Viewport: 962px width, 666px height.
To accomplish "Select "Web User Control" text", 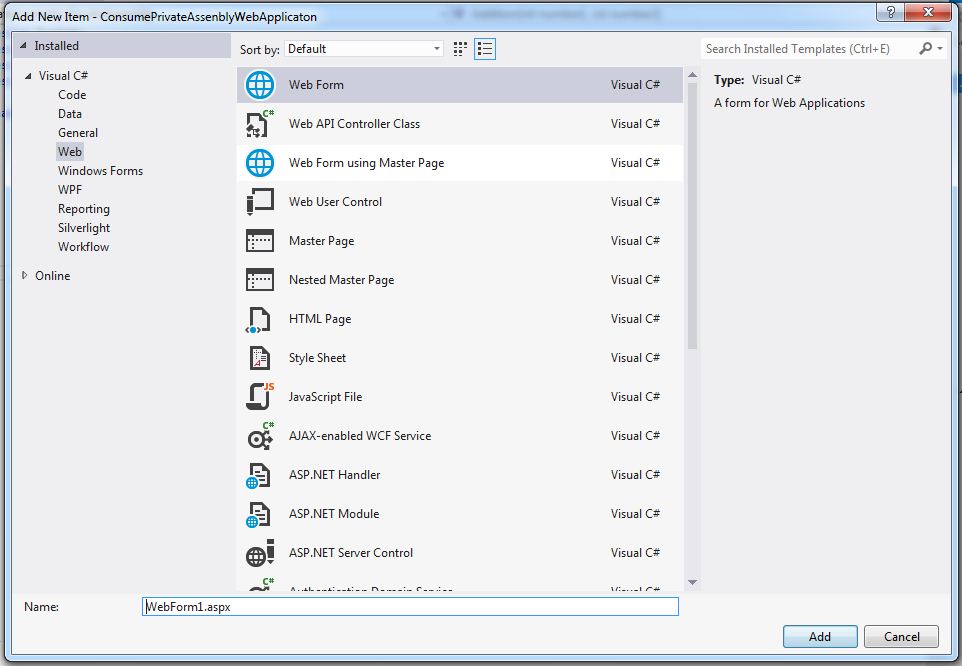I will (335, 202).
